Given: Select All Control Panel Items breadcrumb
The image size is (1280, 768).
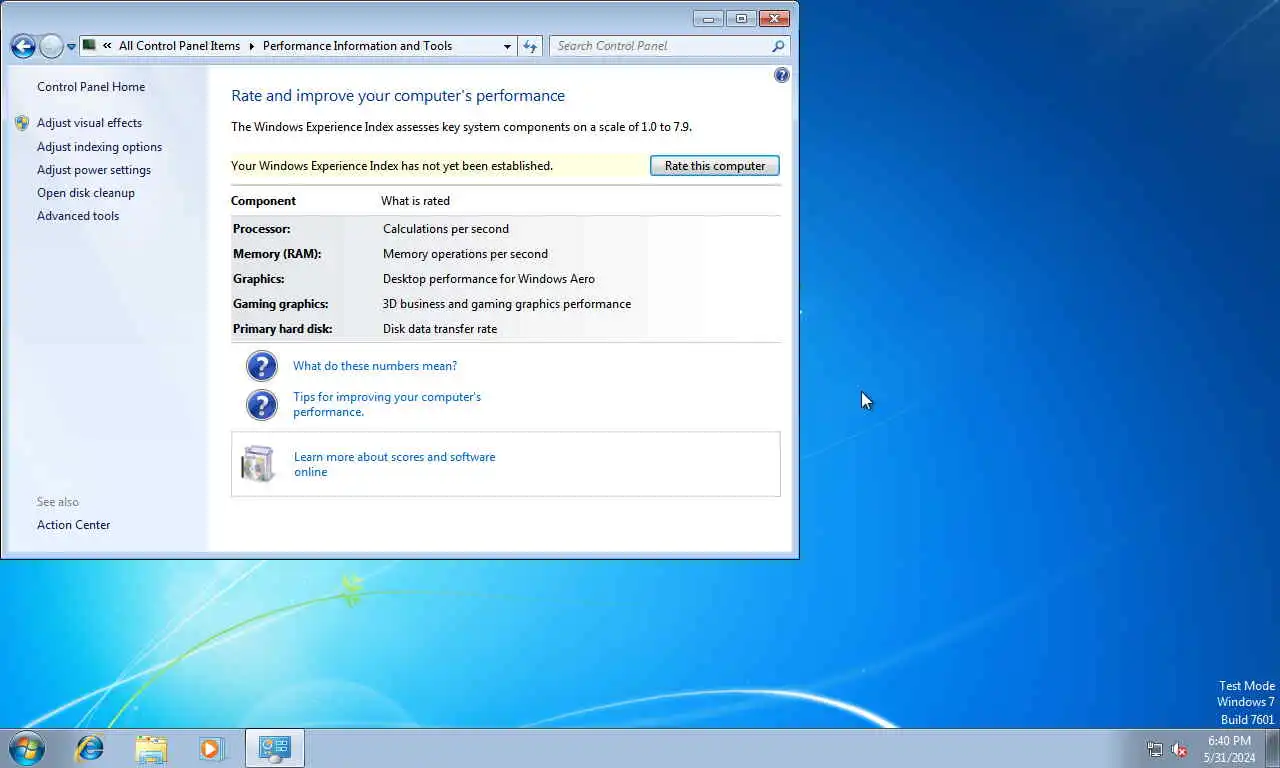Looking at the screenshot, I should pyautogui.click(x=179, y=46).
